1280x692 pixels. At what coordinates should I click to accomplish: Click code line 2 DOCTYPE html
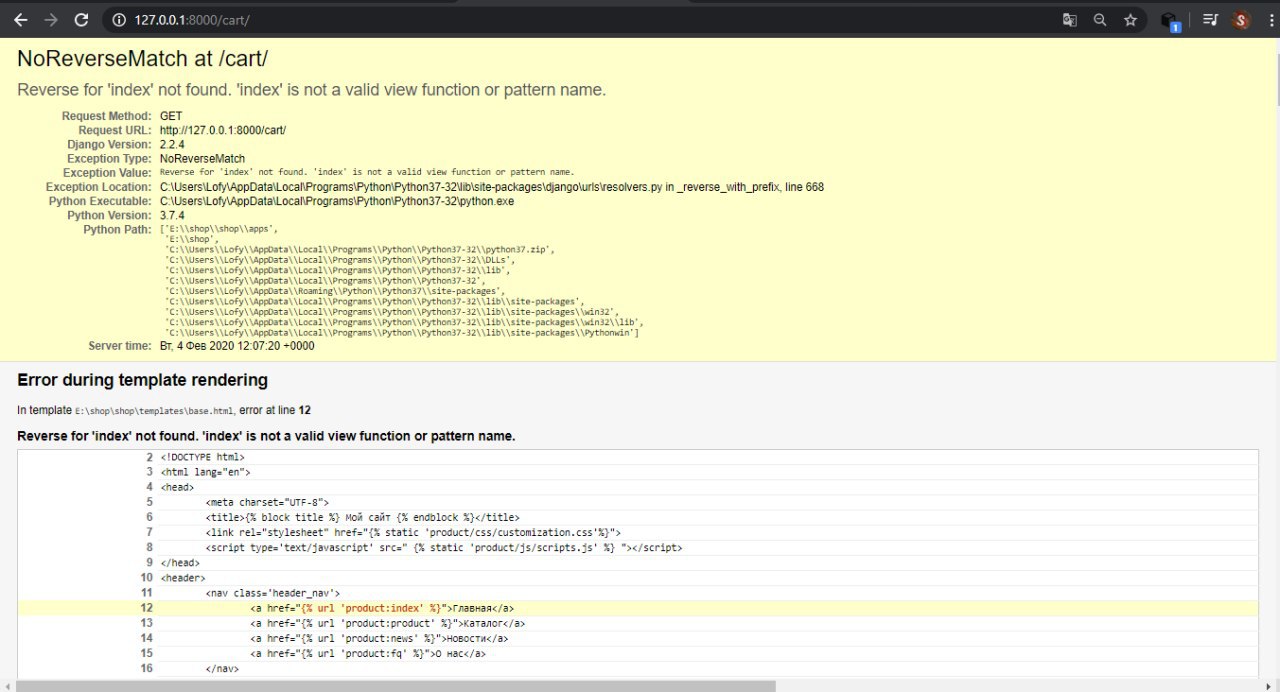638,457
